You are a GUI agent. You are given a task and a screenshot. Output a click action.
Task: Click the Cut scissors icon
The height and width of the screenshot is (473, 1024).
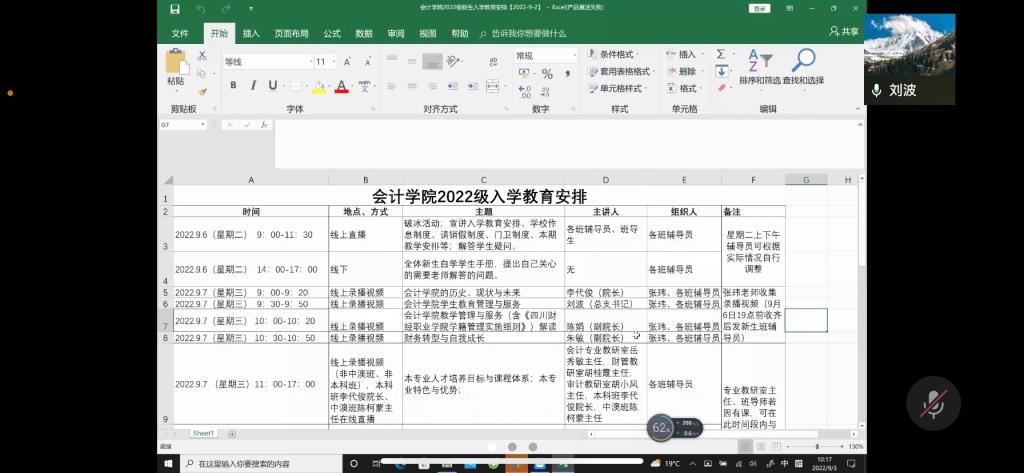click(202, 56)
